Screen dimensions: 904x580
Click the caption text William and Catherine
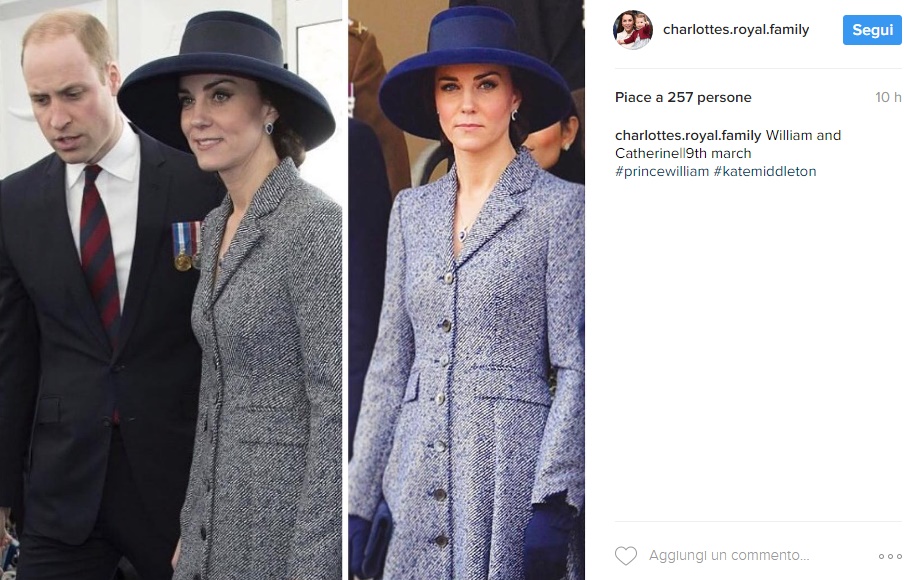tap(728, 144)
